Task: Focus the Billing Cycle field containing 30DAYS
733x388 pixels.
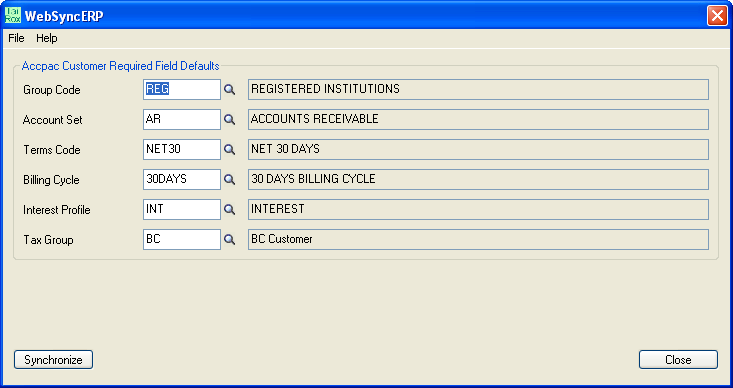Action: (182, 179)
